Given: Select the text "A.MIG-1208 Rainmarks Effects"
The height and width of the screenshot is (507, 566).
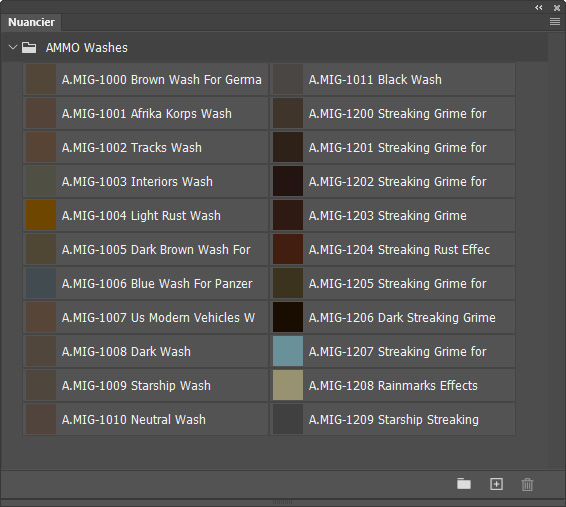Looking at the screenshot, I should point(393,385).
